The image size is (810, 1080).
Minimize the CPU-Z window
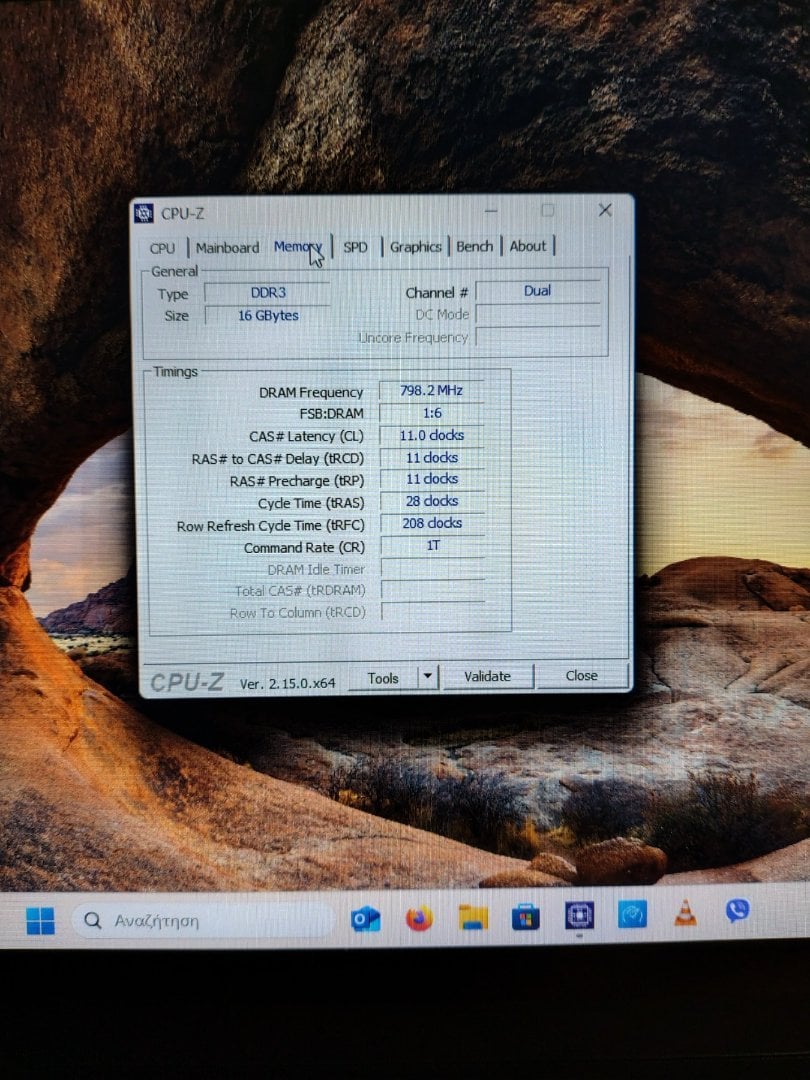(x=491, y=211)
